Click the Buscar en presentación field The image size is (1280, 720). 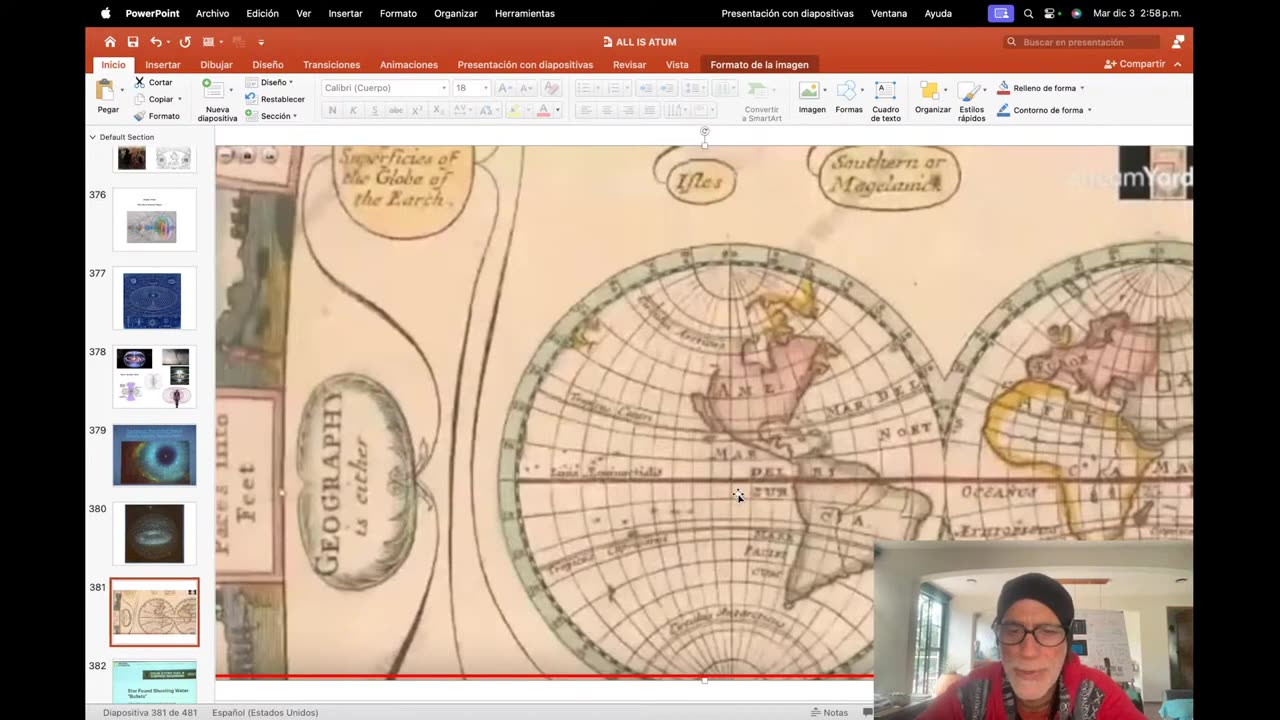[1082, 42]
